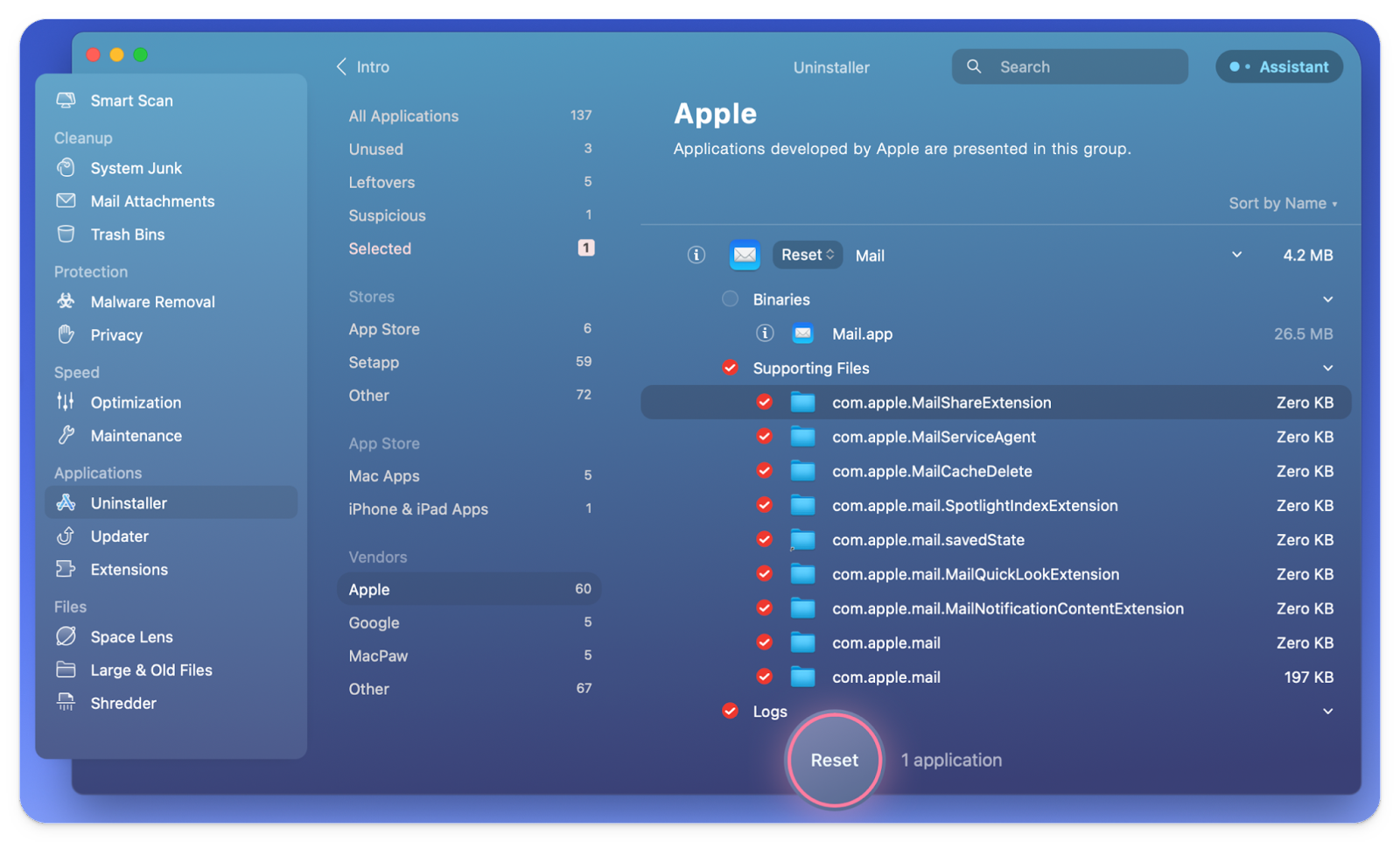Viewport: 1400px width, 842px height.
Task: Select the Binaries radio checkbox
Action: [730, 299]
